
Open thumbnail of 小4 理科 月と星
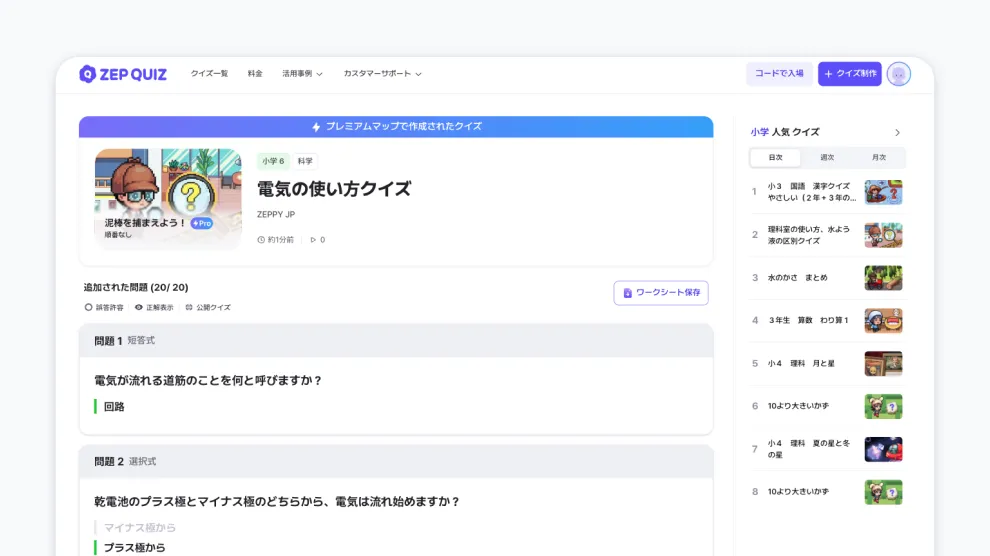click(883, 364)
